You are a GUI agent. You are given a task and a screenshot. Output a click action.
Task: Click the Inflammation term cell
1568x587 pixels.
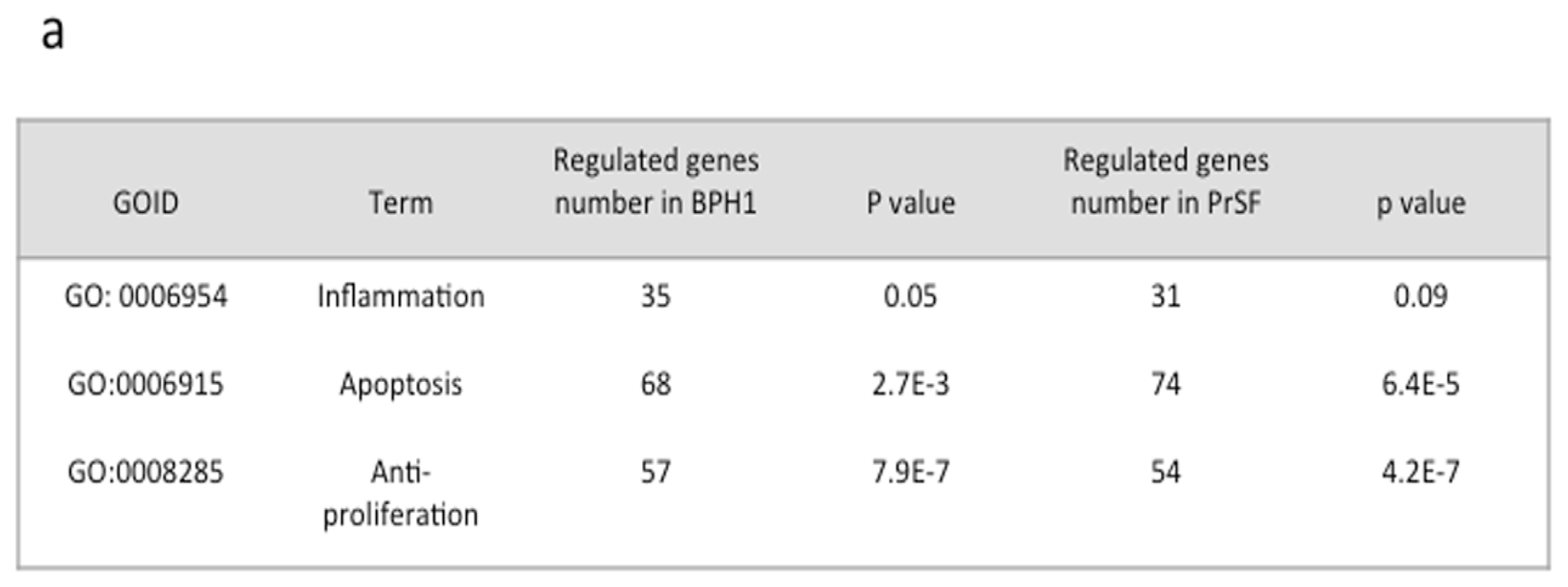point(401,297)
